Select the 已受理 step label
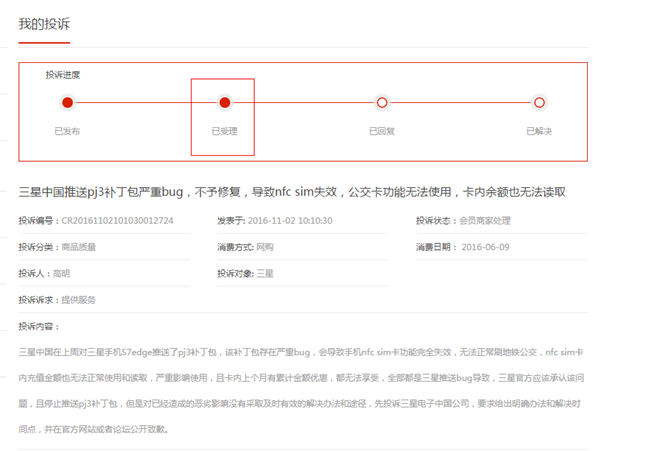The image size is (650, 451). click(x=224, y=131)
